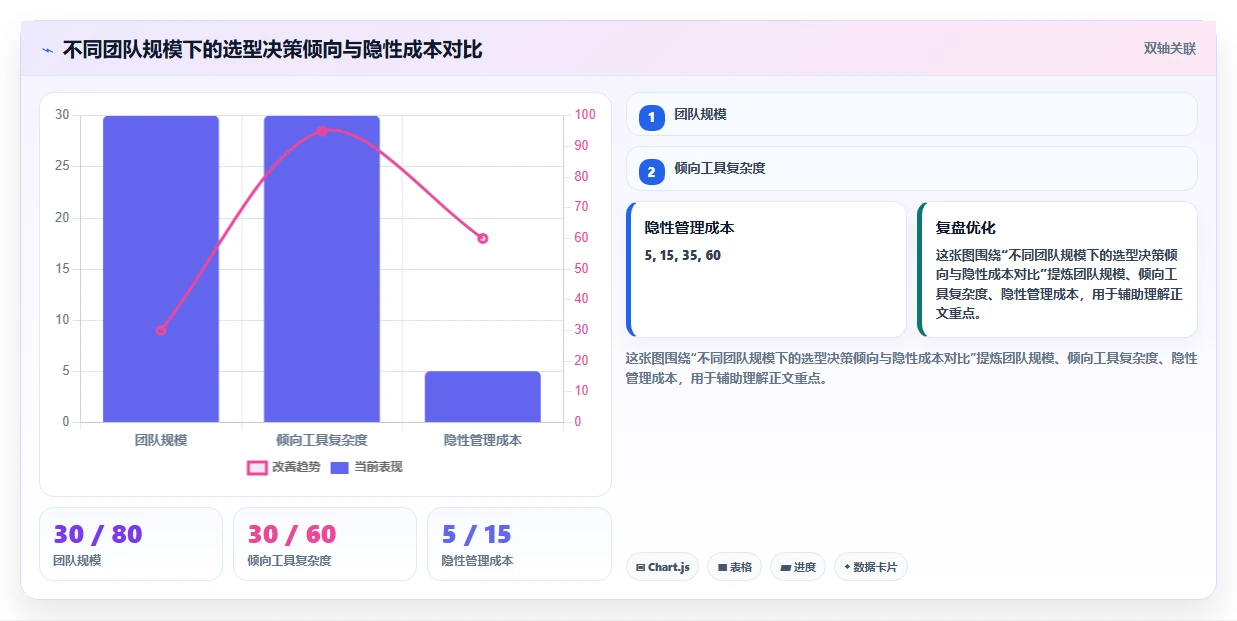Click the trend line point at 30
The image size is (1237, 621).
point(161,330)
